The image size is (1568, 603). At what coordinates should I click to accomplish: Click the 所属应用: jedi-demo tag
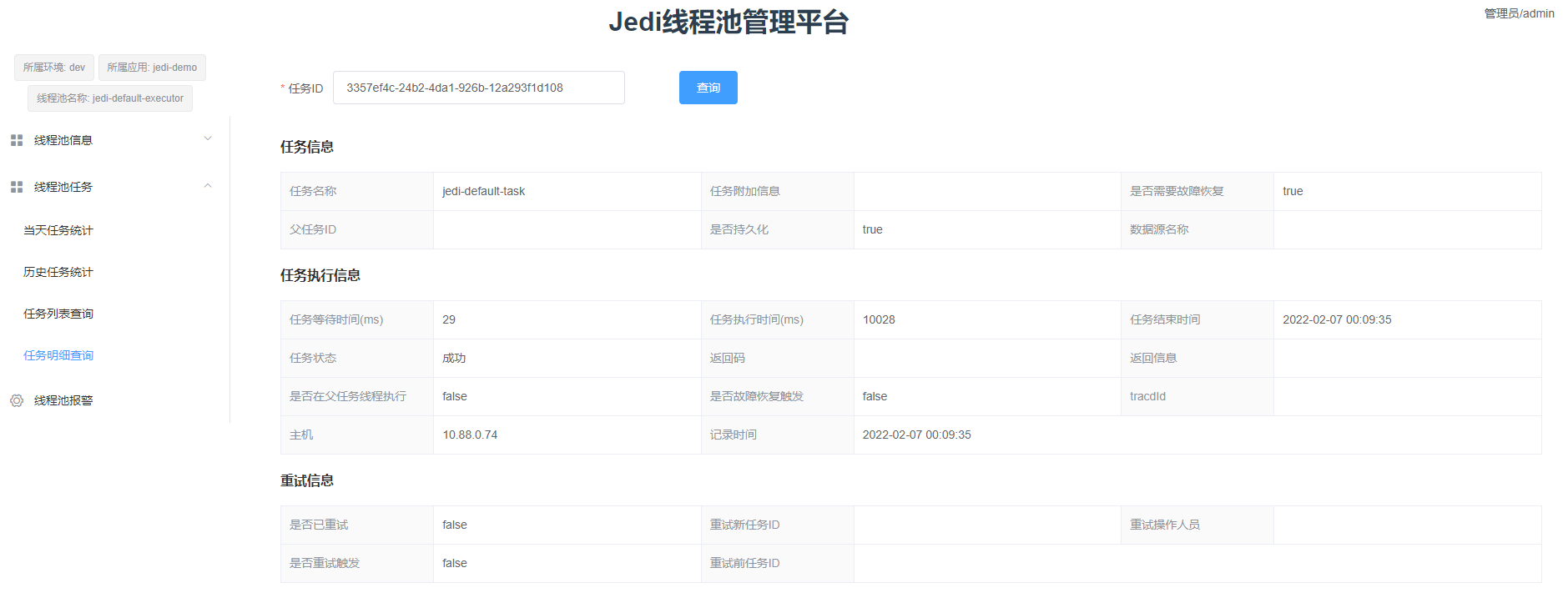point(152,68)
